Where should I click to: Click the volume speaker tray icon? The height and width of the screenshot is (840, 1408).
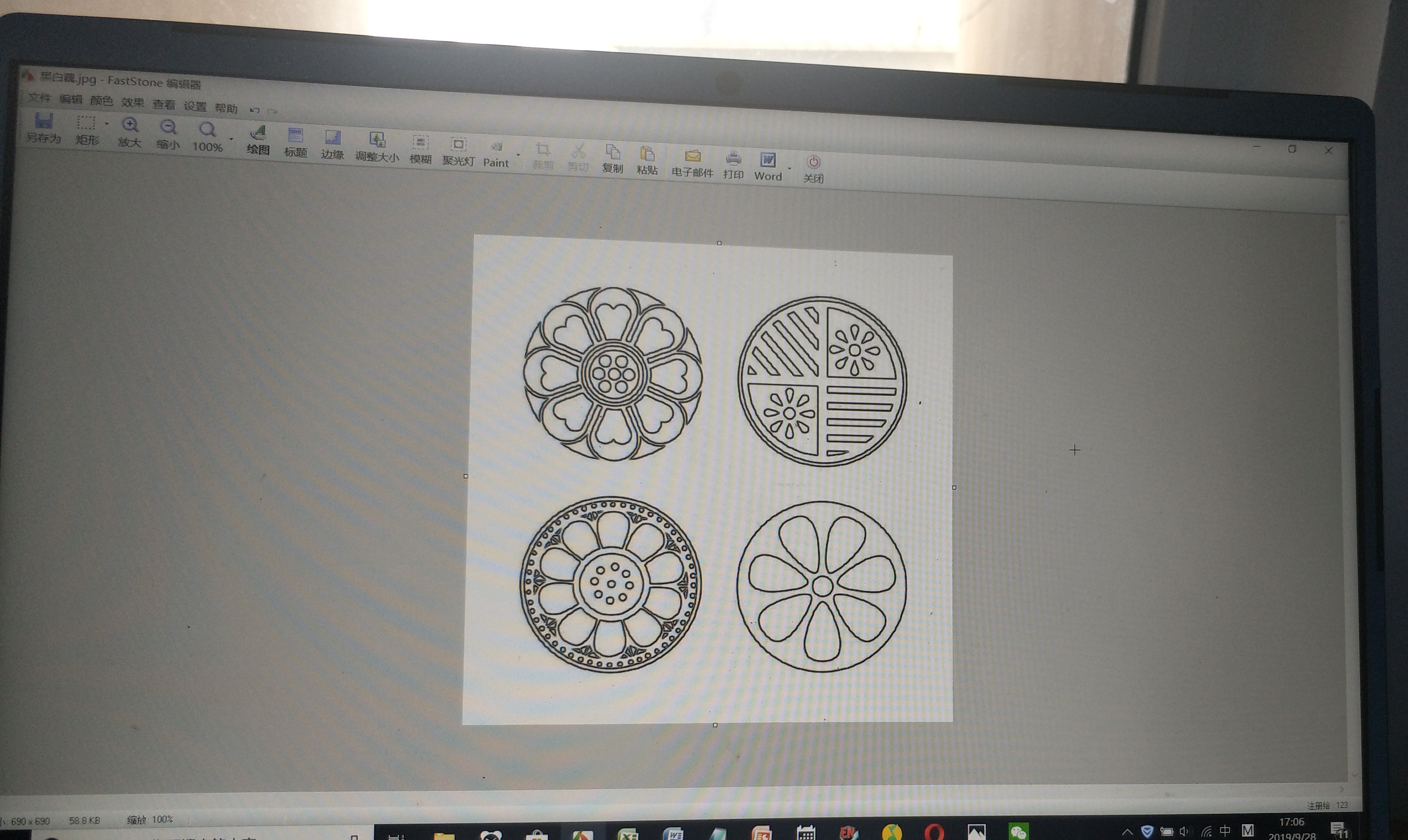[x=1184, y=832]
